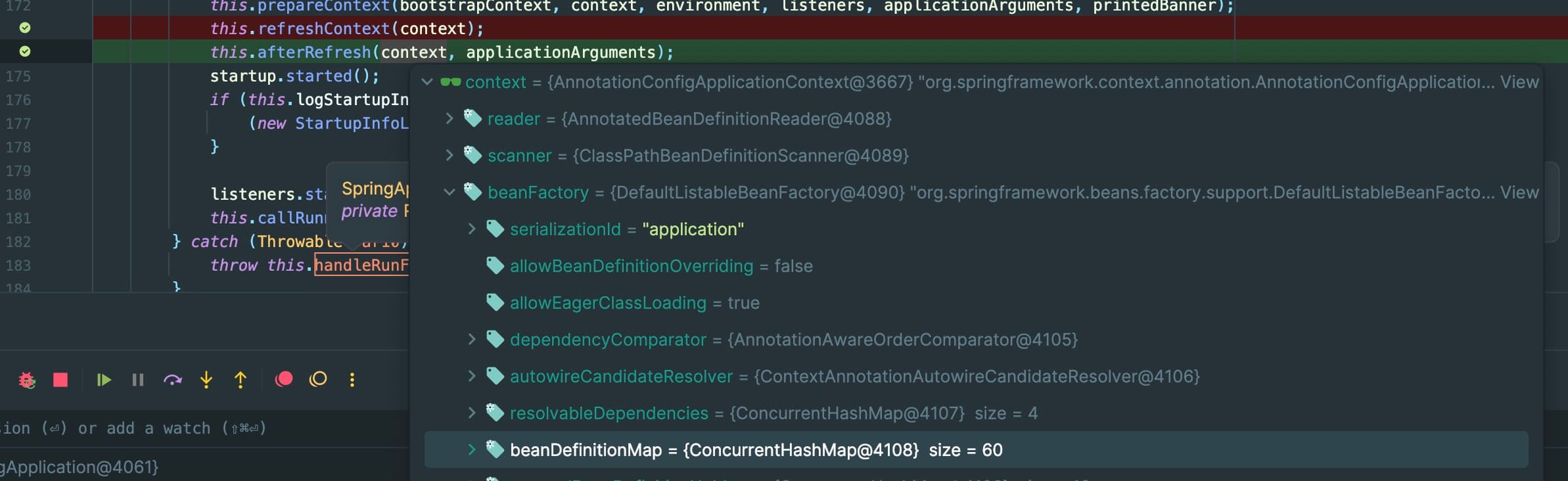The image size is (1568, 481).
Task: Open View Breakpoints red circles icon
Action: (284, 379)
